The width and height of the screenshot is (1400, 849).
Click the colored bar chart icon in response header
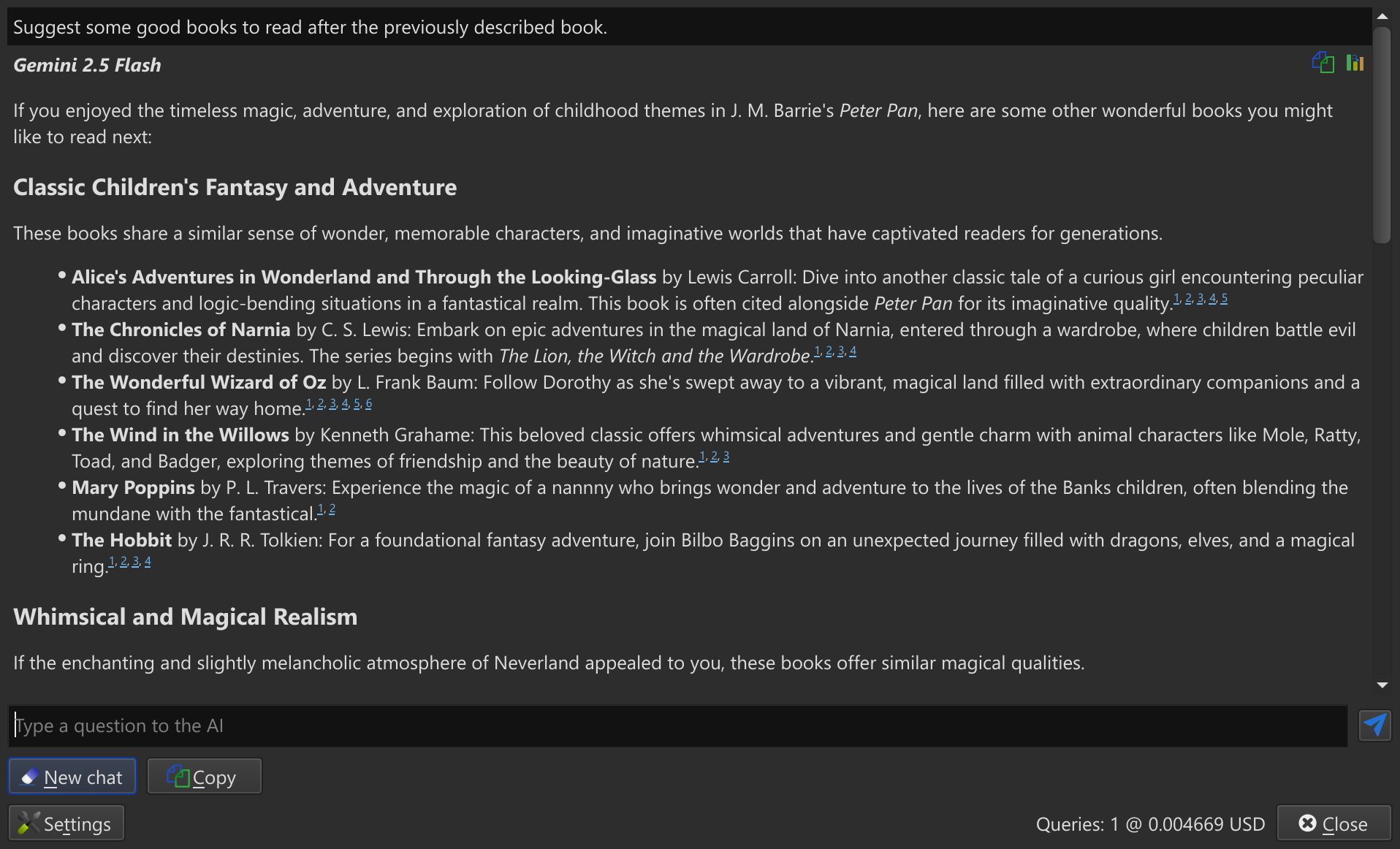(1355, 63)
